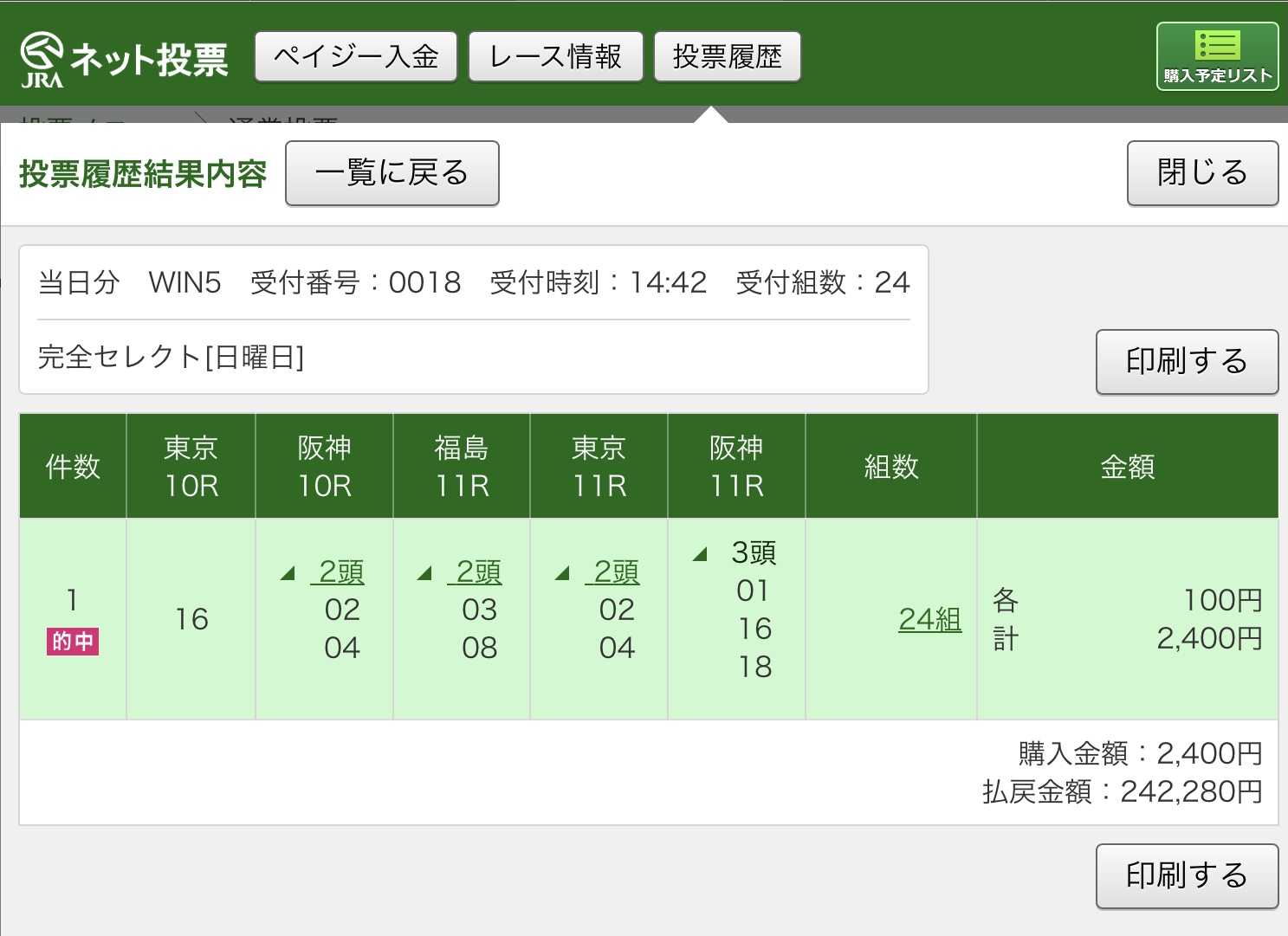Click the upper 印刷する button

[x=1187, y=361]
